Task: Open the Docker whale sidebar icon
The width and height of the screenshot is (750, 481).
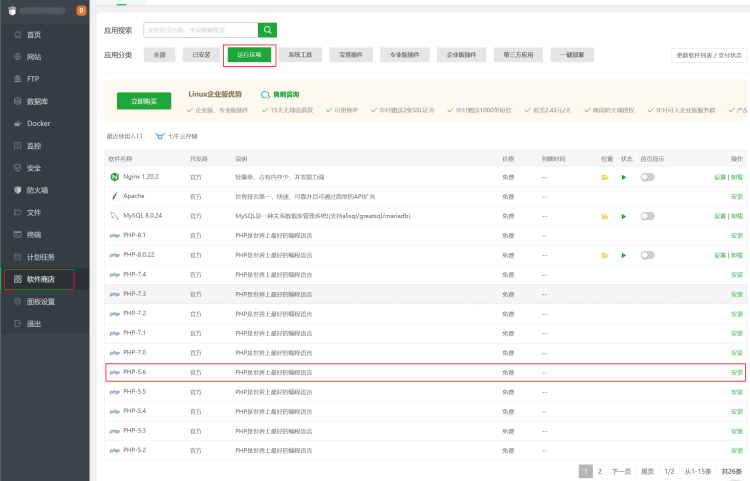Action: pyautogui.click(x=18, y=123)
